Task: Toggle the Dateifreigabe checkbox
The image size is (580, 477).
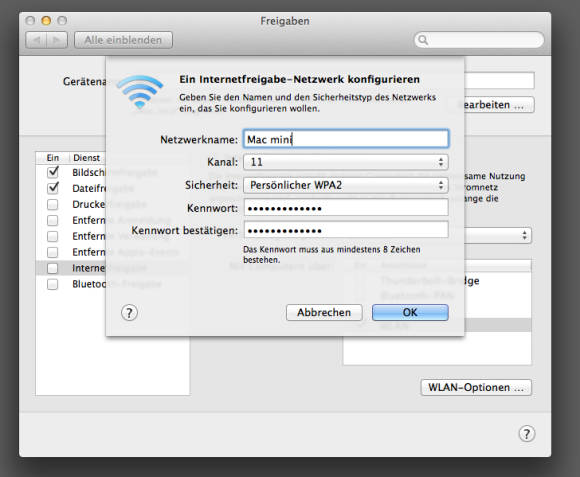Action: click(53, 188)
